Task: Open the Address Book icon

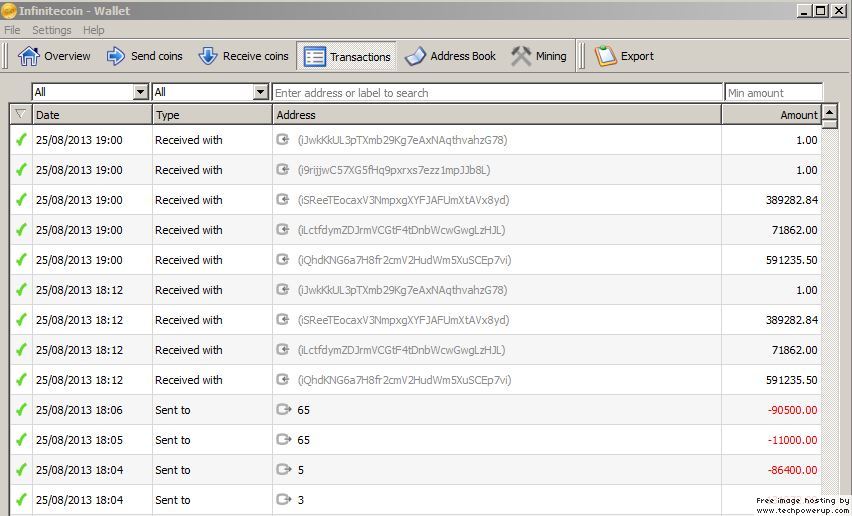Action: coord(415,56)
